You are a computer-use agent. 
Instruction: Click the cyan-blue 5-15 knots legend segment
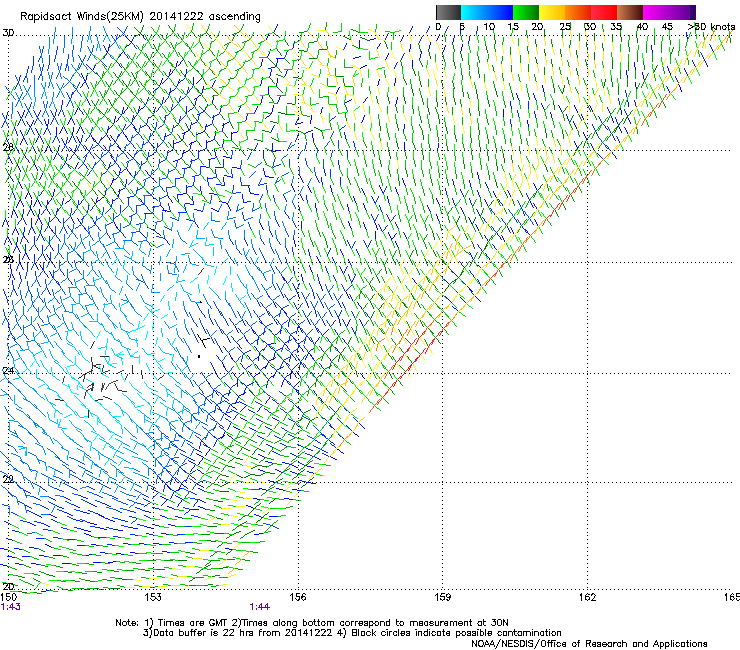(x=487, y=12)
